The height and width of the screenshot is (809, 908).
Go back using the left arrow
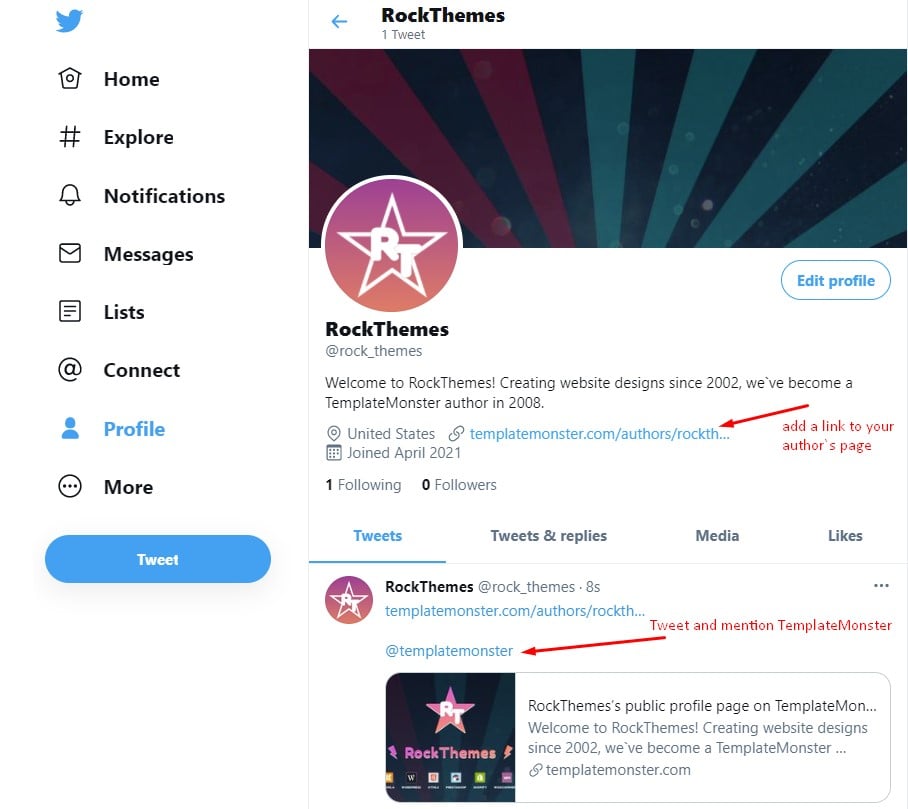[340, 22]
